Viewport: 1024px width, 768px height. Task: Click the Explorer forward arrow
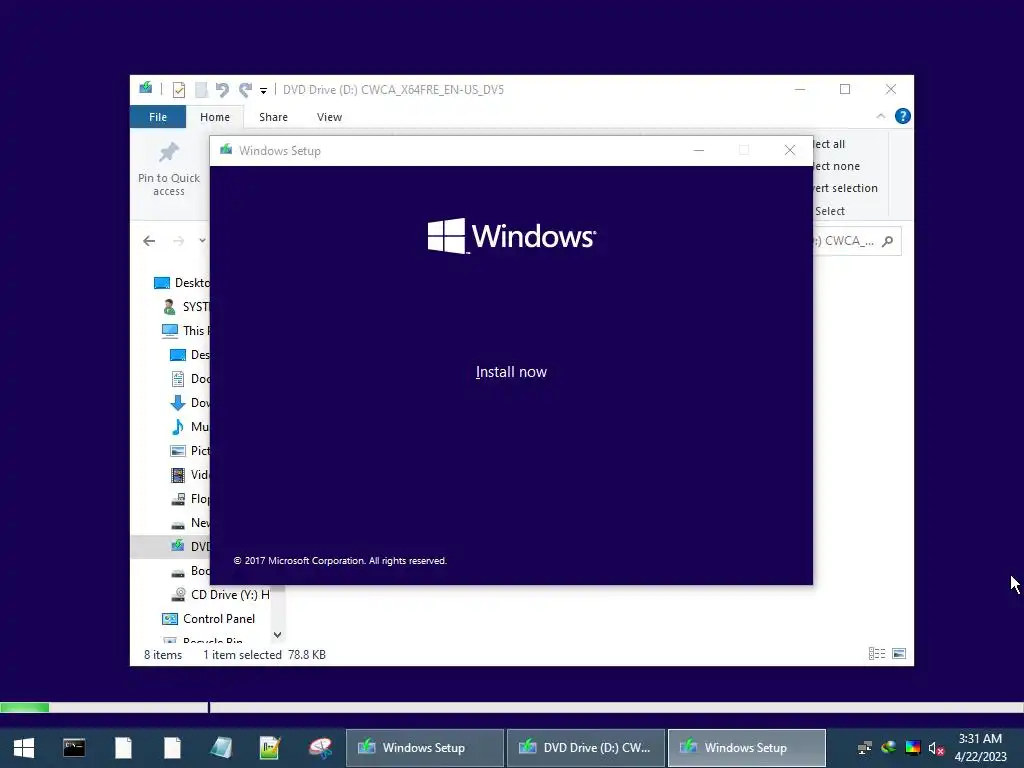pyautogui.click(x=178, y=241)
